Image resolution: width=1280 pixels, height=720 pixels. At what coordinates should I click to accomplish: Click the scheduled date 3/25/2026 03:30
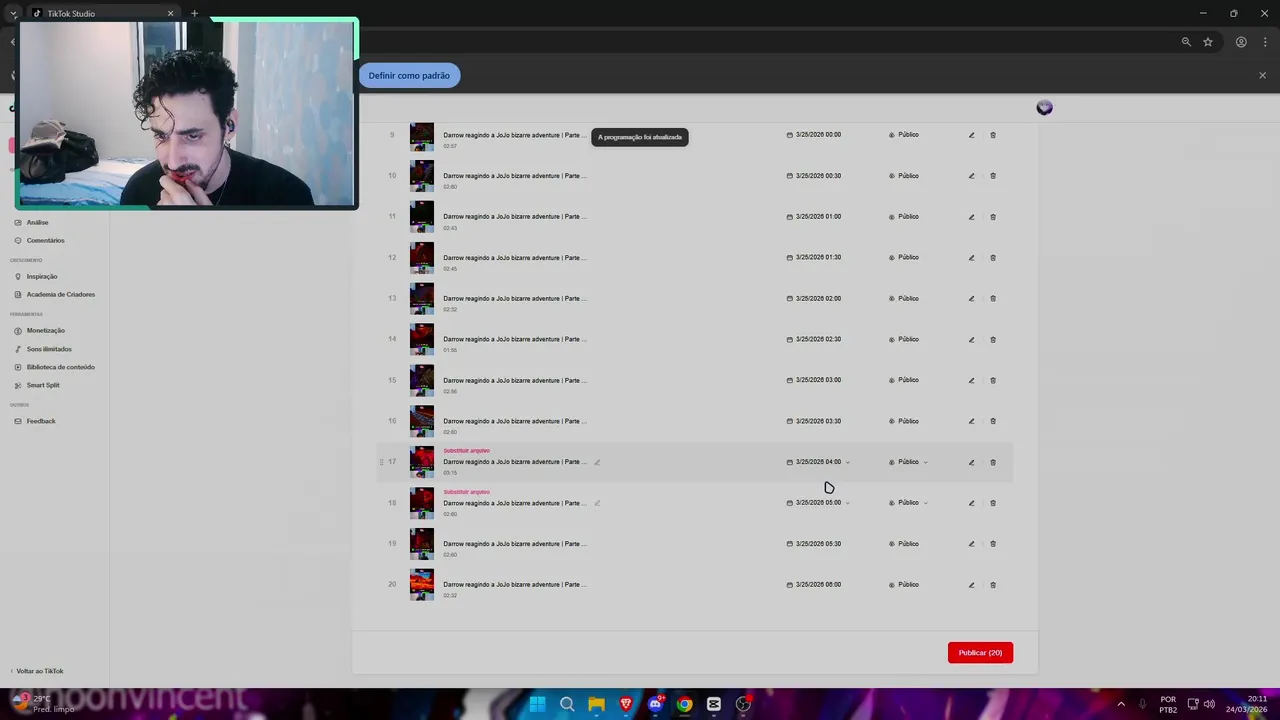[818, 421]
